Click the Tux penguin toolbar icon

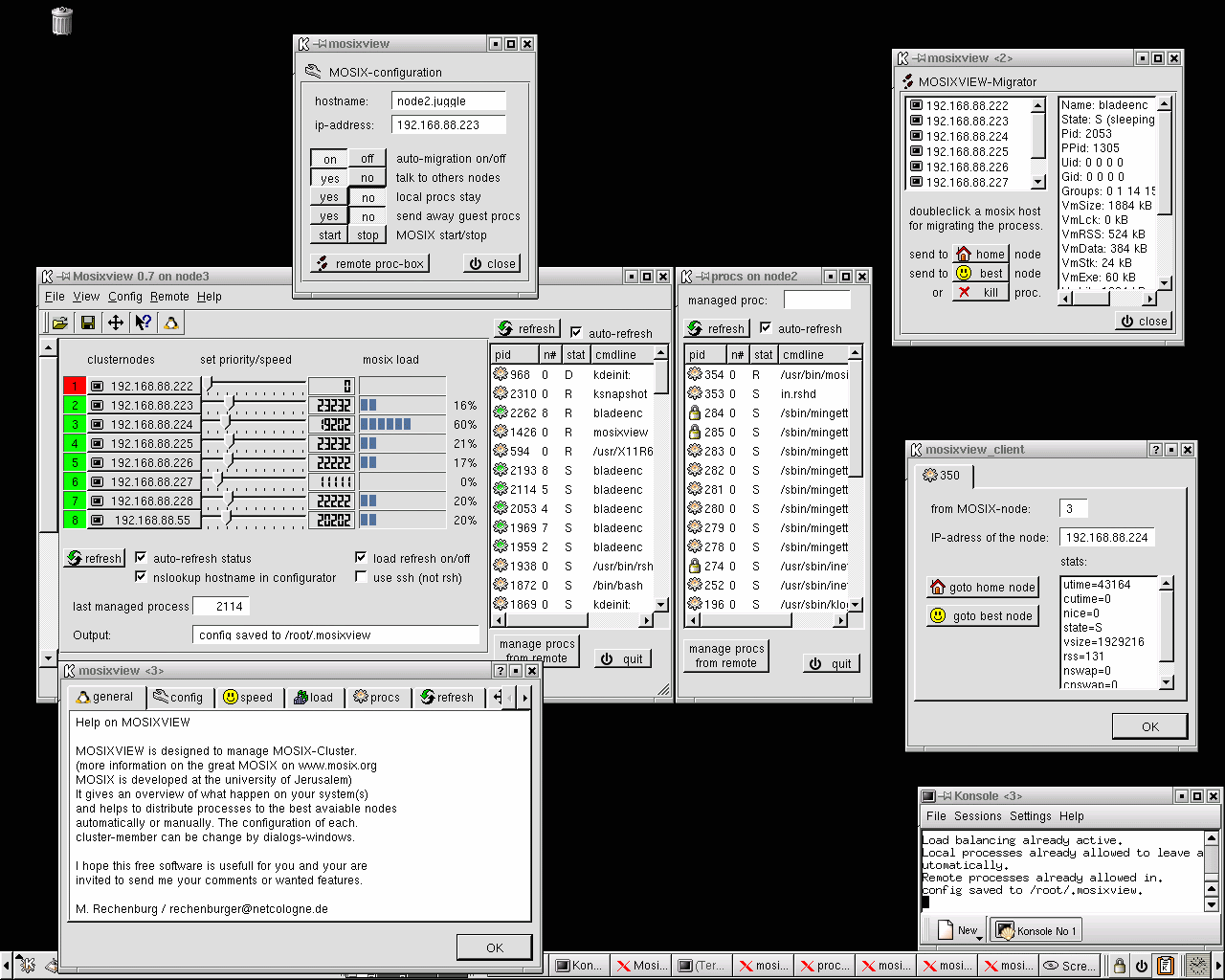point(170,323)
